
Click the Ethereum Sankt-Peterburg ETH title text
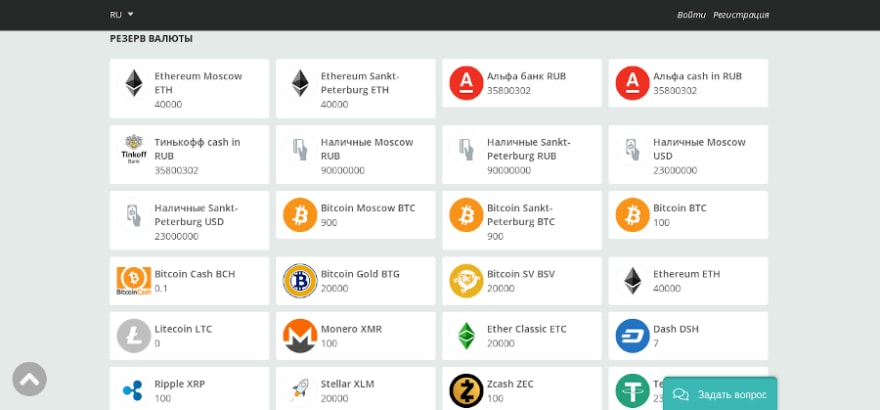(360, 83)
